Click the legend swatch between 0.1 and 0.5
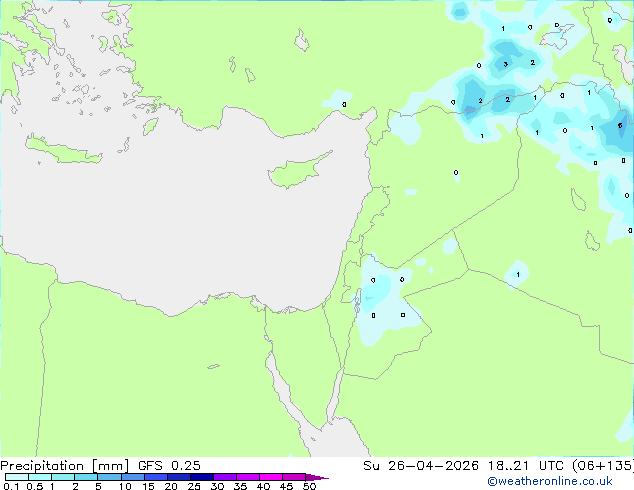 click(17, 477)
